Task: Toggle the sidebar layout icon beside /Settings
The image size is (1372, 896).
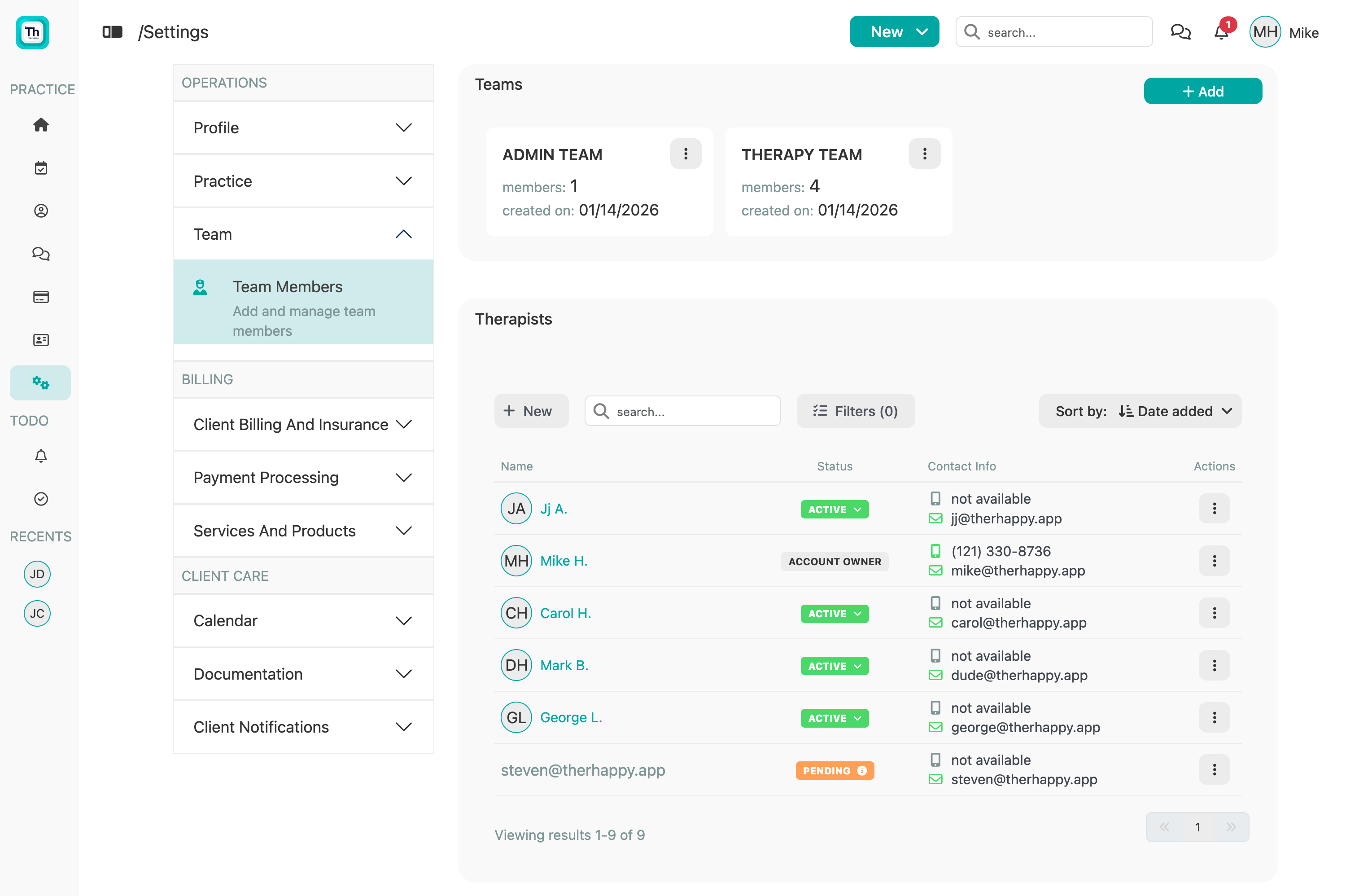Action: click(x=113, y=32)
